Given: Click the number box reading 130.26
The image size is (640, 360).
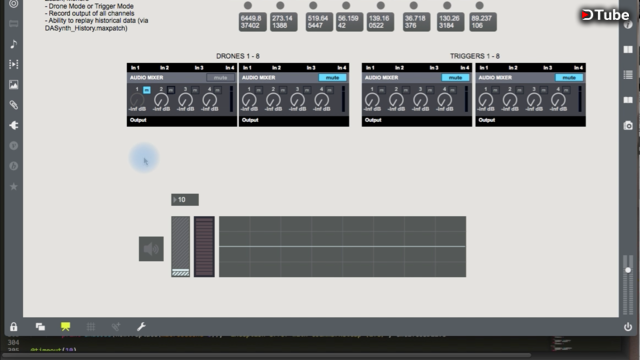Looking at the screenshot, I should (x=450, y=22).
